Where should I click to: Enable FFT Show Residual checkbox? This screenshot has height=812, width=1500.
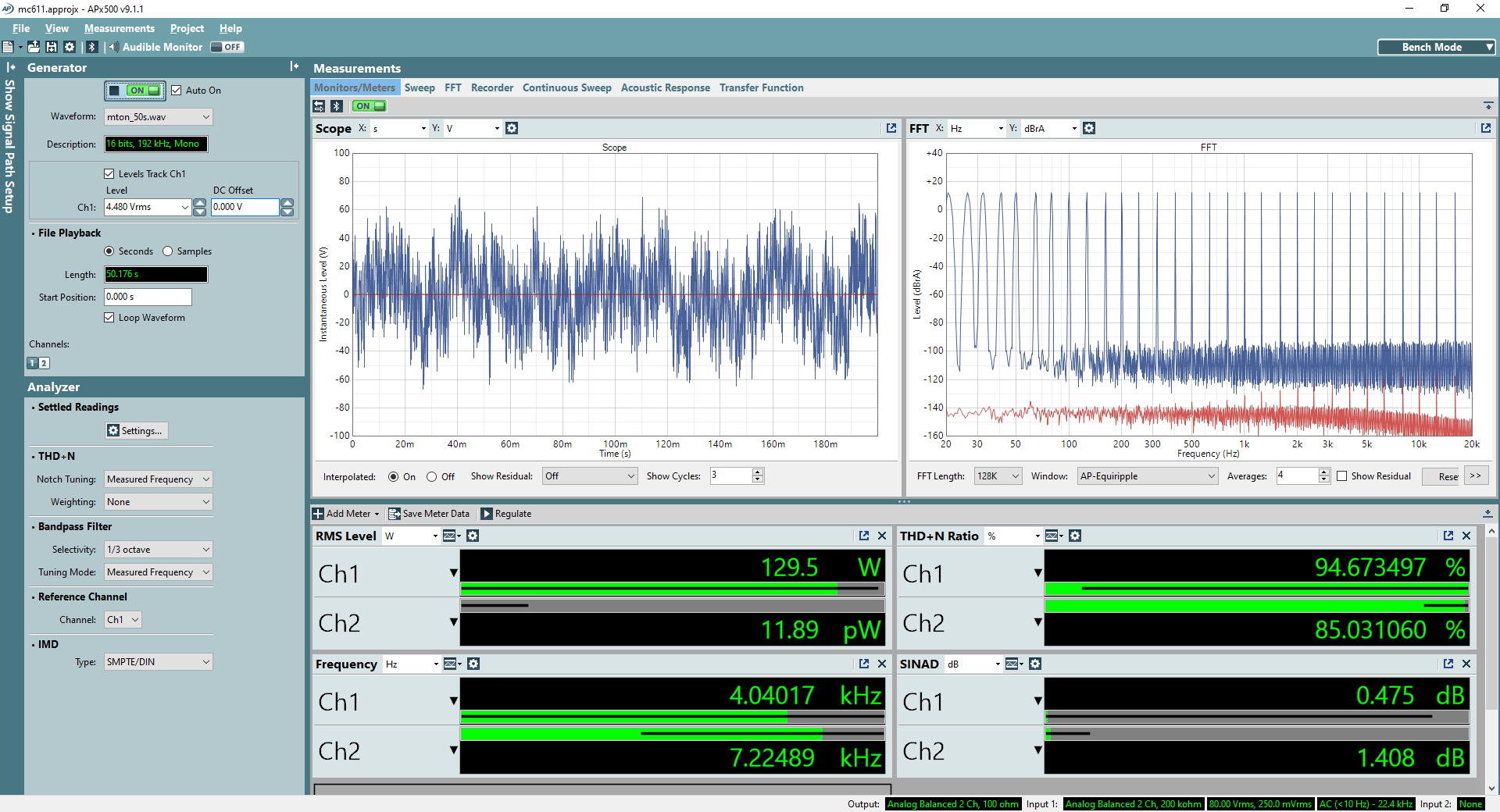(1342, 476)
